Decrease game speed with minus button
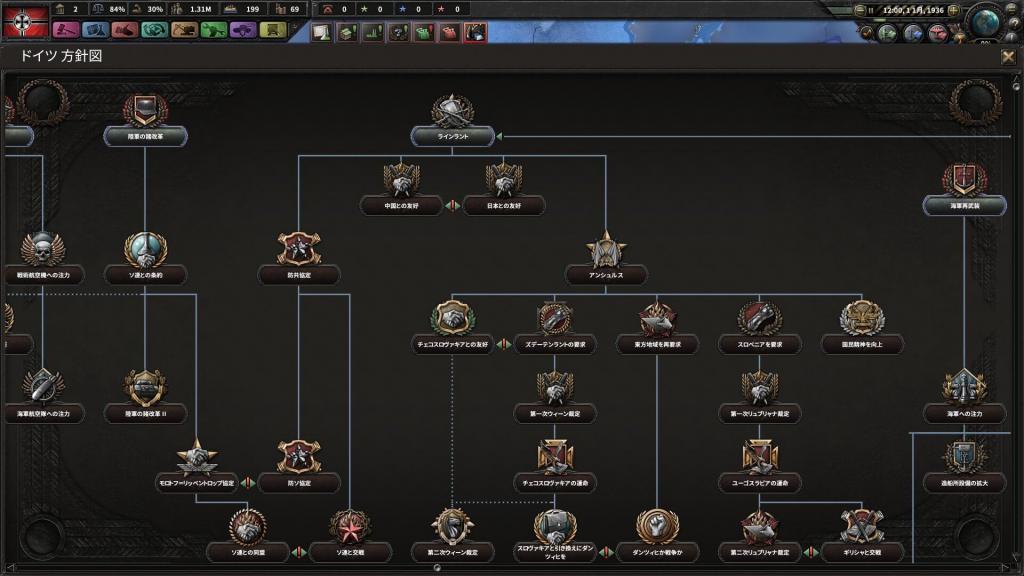This screenshot has width=1024, height=576. coord(859,10)
